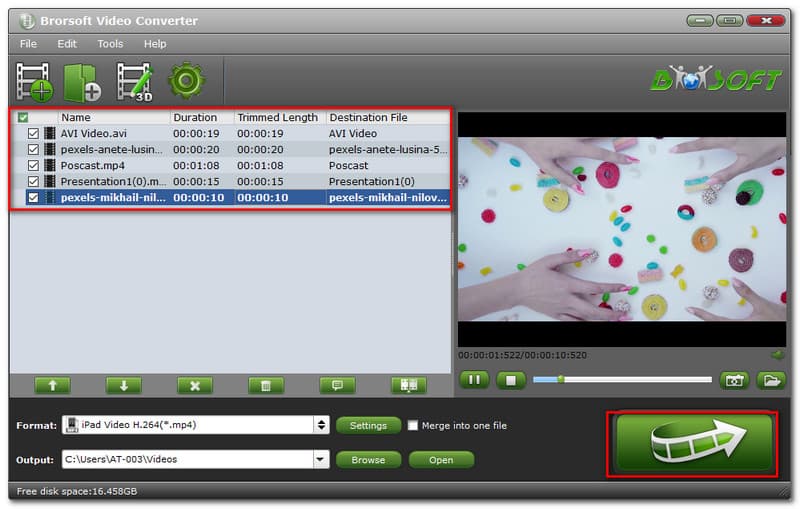Click the Add from folder icon

pyautogui.click(x=81, y=82)
